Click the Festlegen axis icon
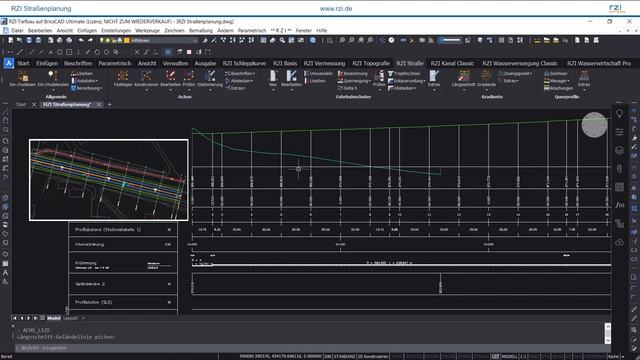This screenshot has height=360, width=640. [x=122, y=76]
